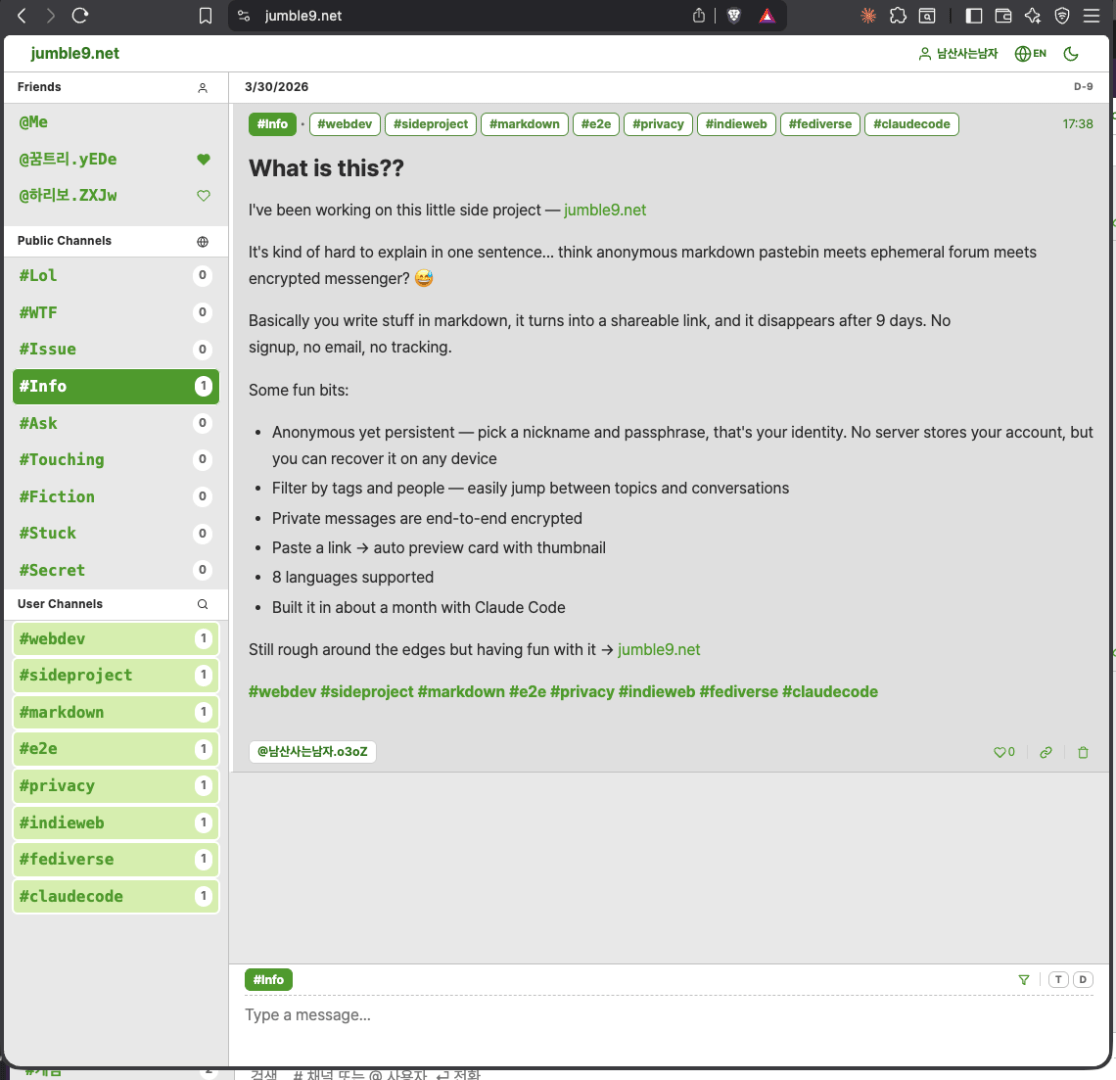Toggle the heart next to @하리보.ZXJw

pos(203,196)
